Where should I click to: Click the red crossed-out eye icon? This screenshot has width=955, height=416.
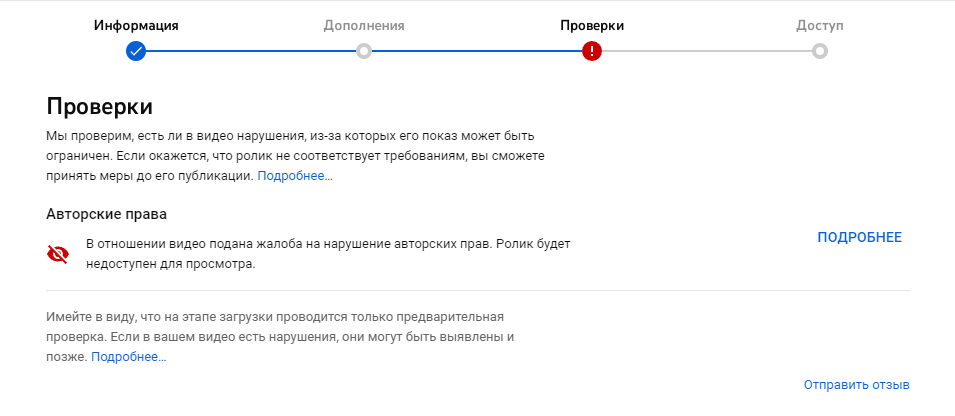58,254
